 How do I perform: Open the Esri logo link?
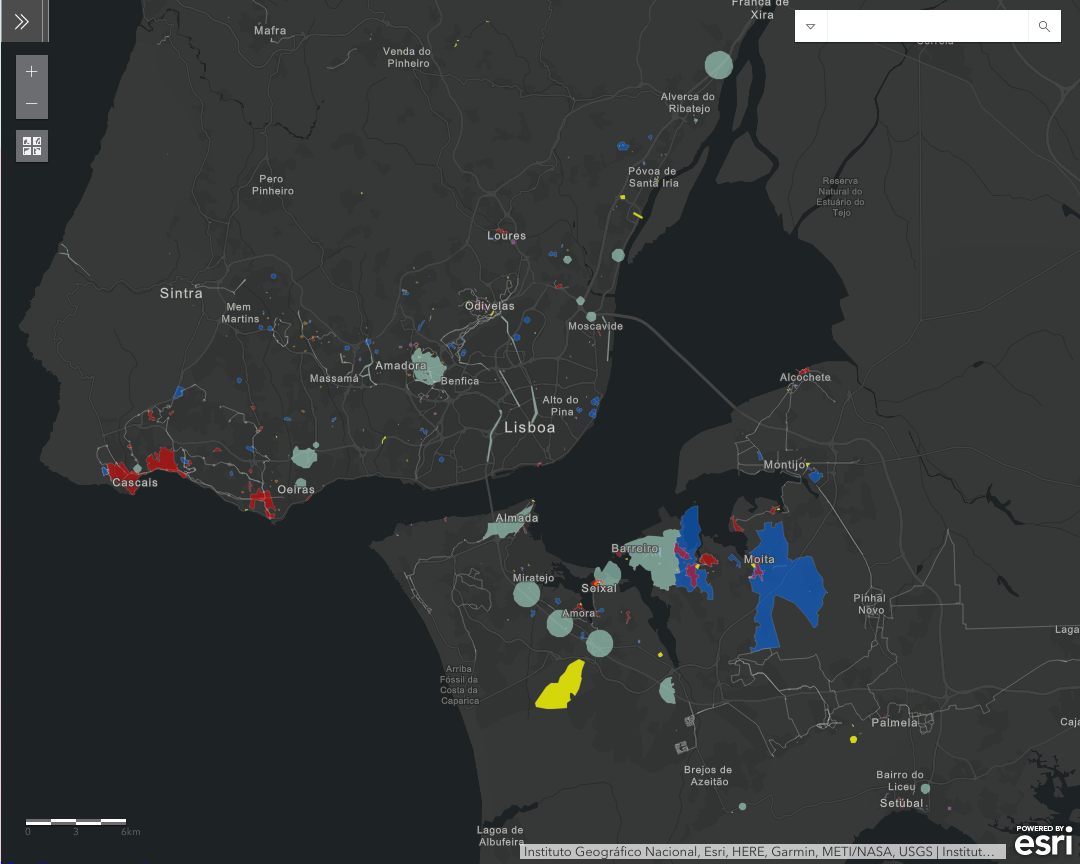(1043, 840)
